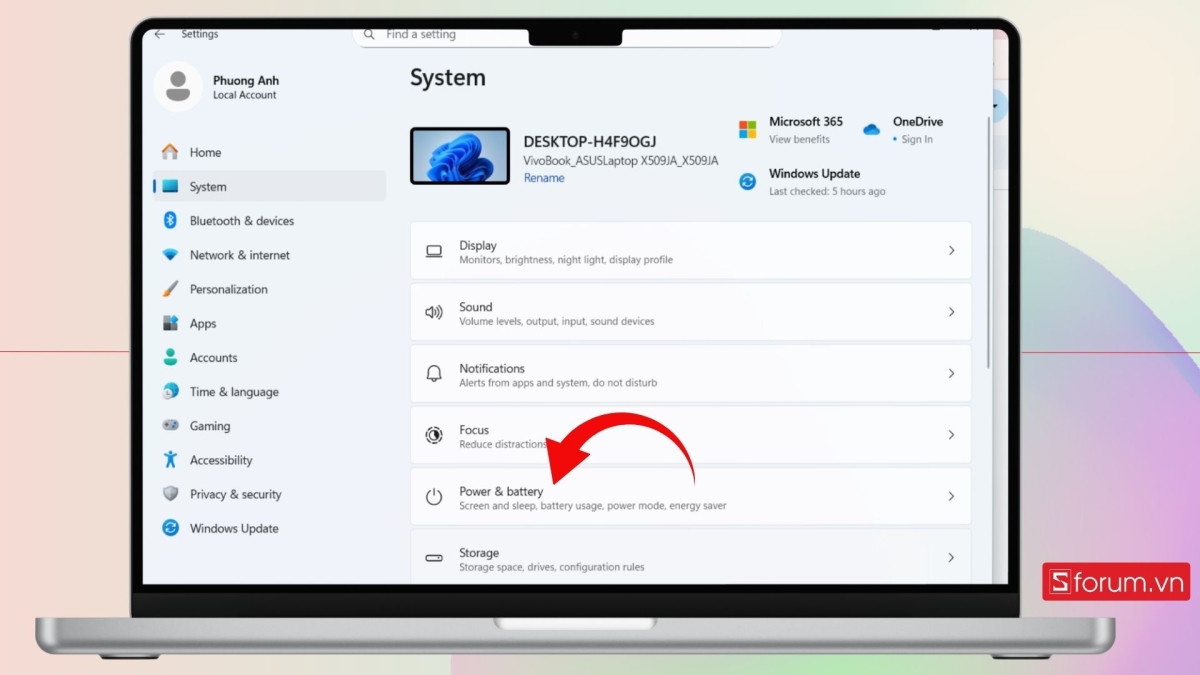1200x675 pixels.
Task: Open the Storage settings row
Action: pos(691,557)
